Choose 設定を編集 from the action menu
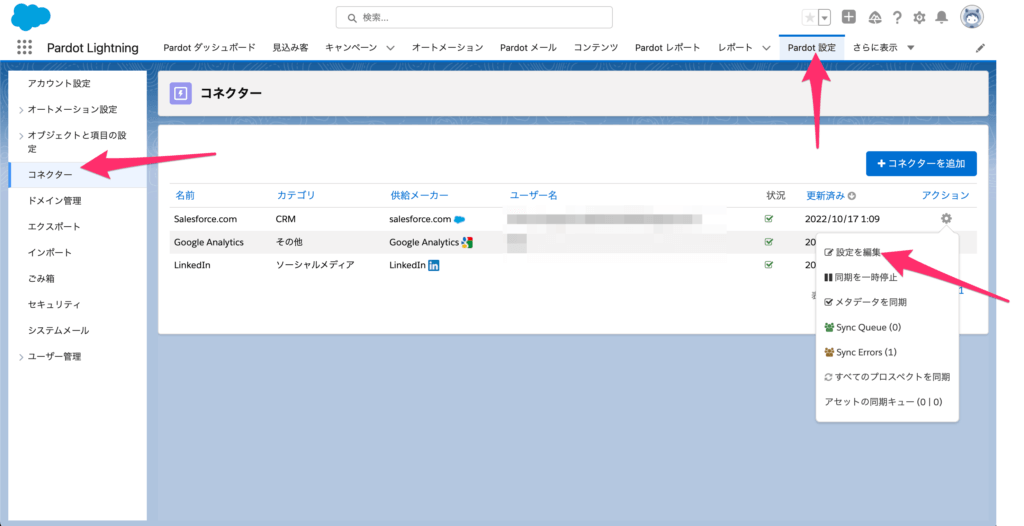 [853, 252]
